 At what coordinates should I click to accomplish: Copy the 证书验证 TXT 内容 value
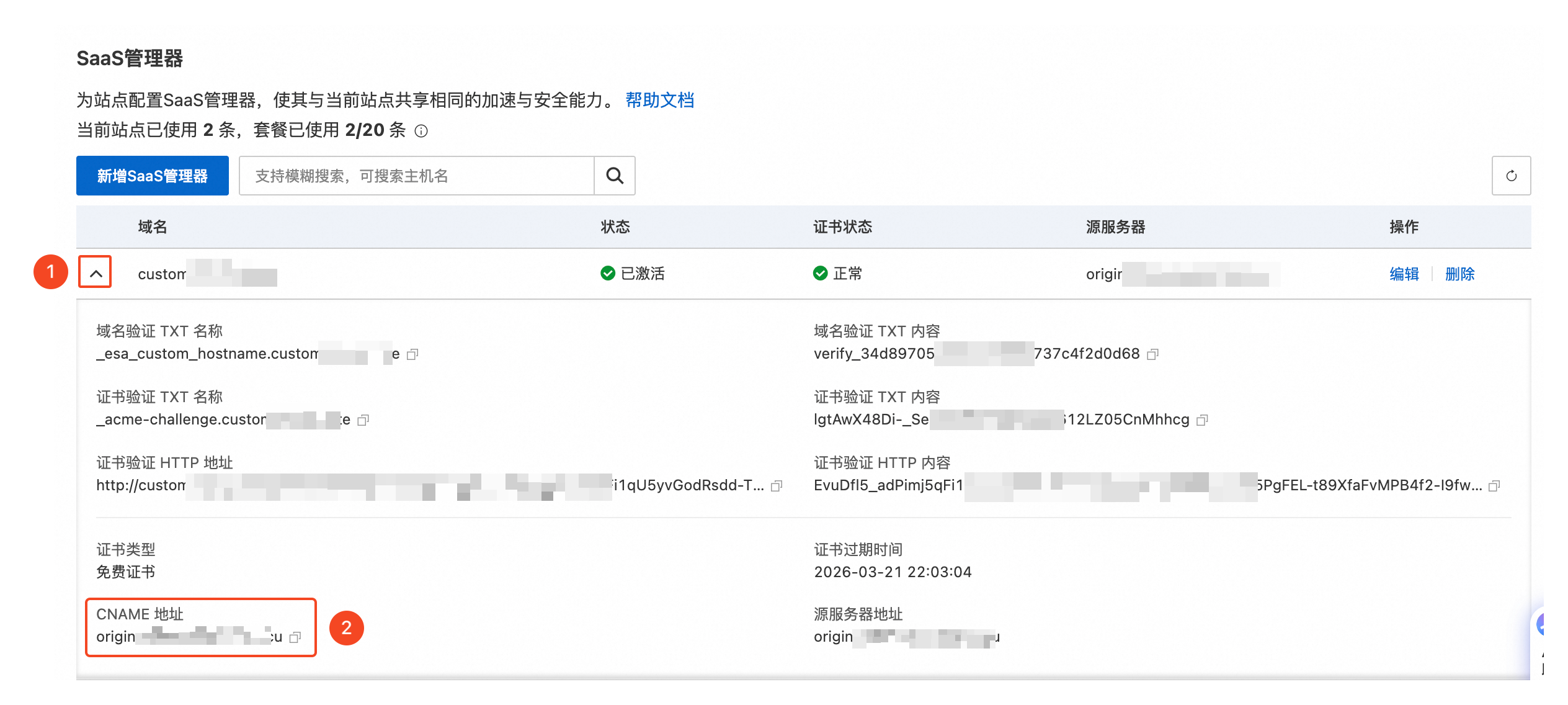coord(1202,420)
